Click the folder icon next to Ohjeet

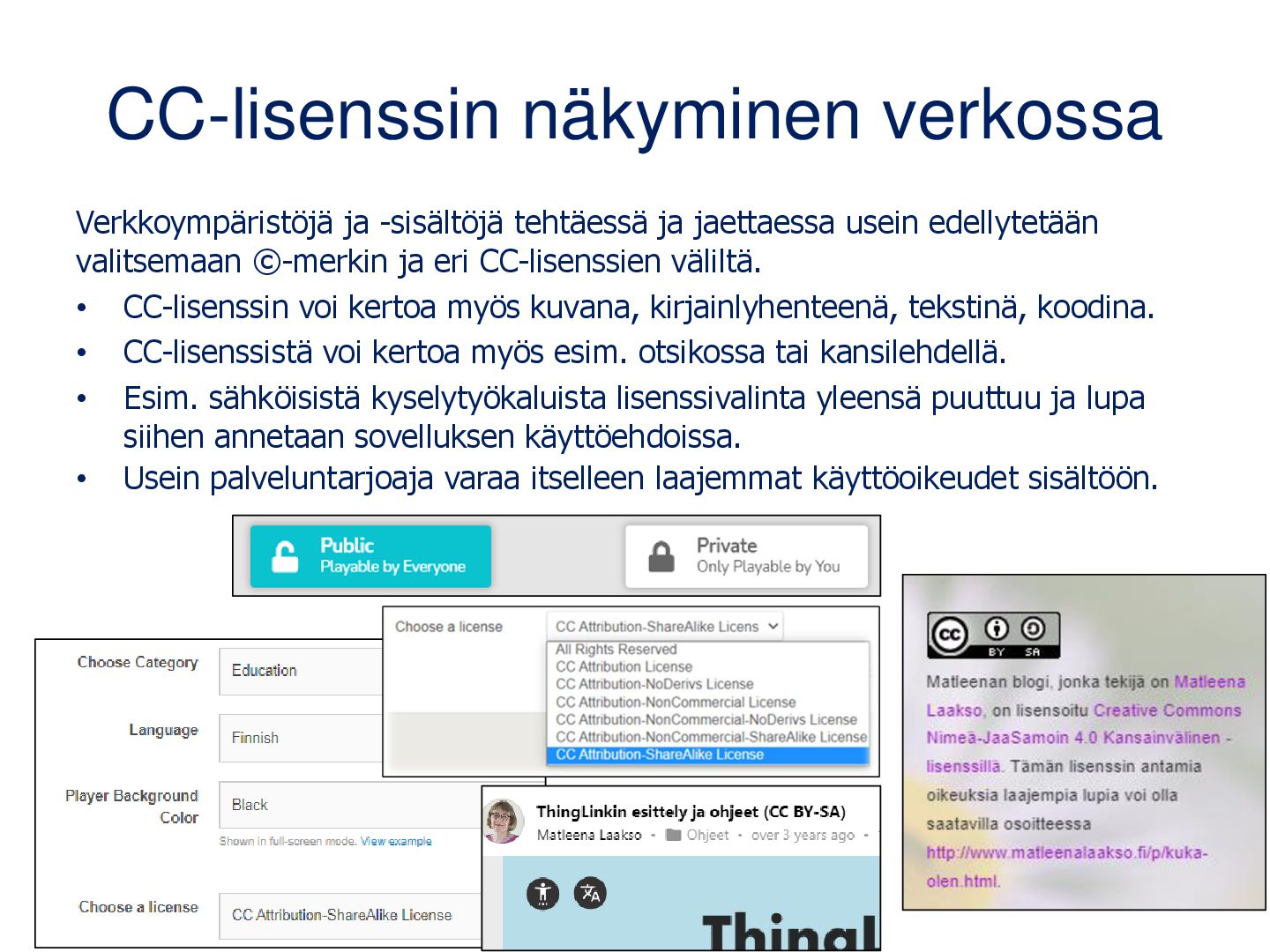[674, 835]
